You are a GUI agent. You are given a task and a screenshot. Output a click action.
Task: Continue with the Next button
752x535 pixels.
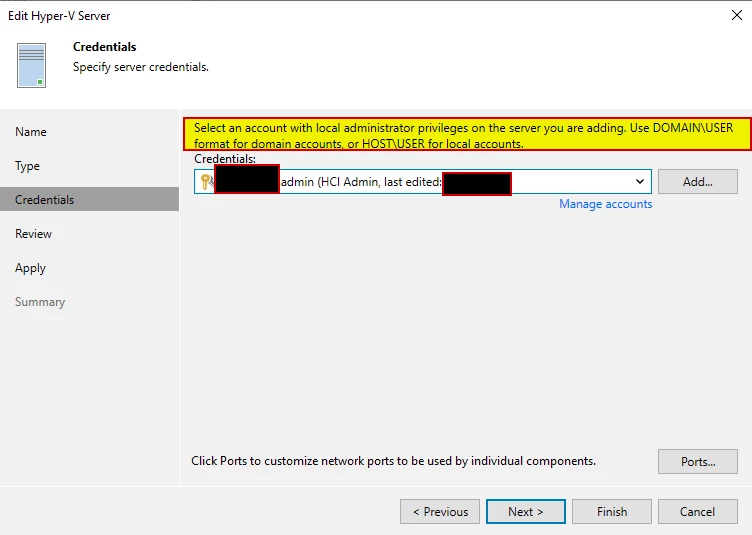(x=526, y=512)
